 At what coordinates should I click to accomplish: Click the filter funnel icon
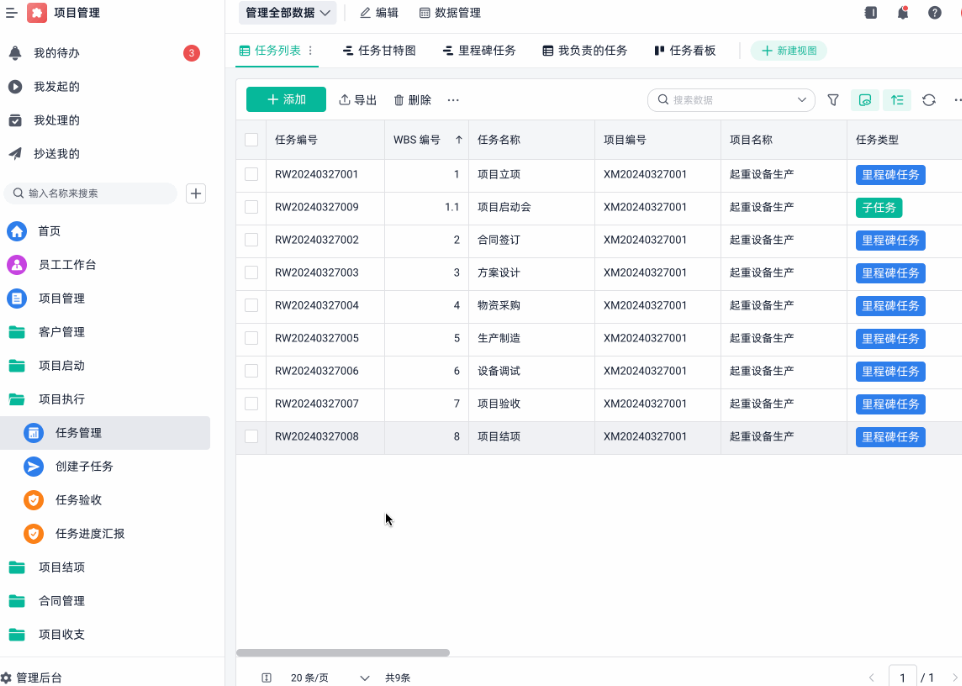(x=833, y=100)
